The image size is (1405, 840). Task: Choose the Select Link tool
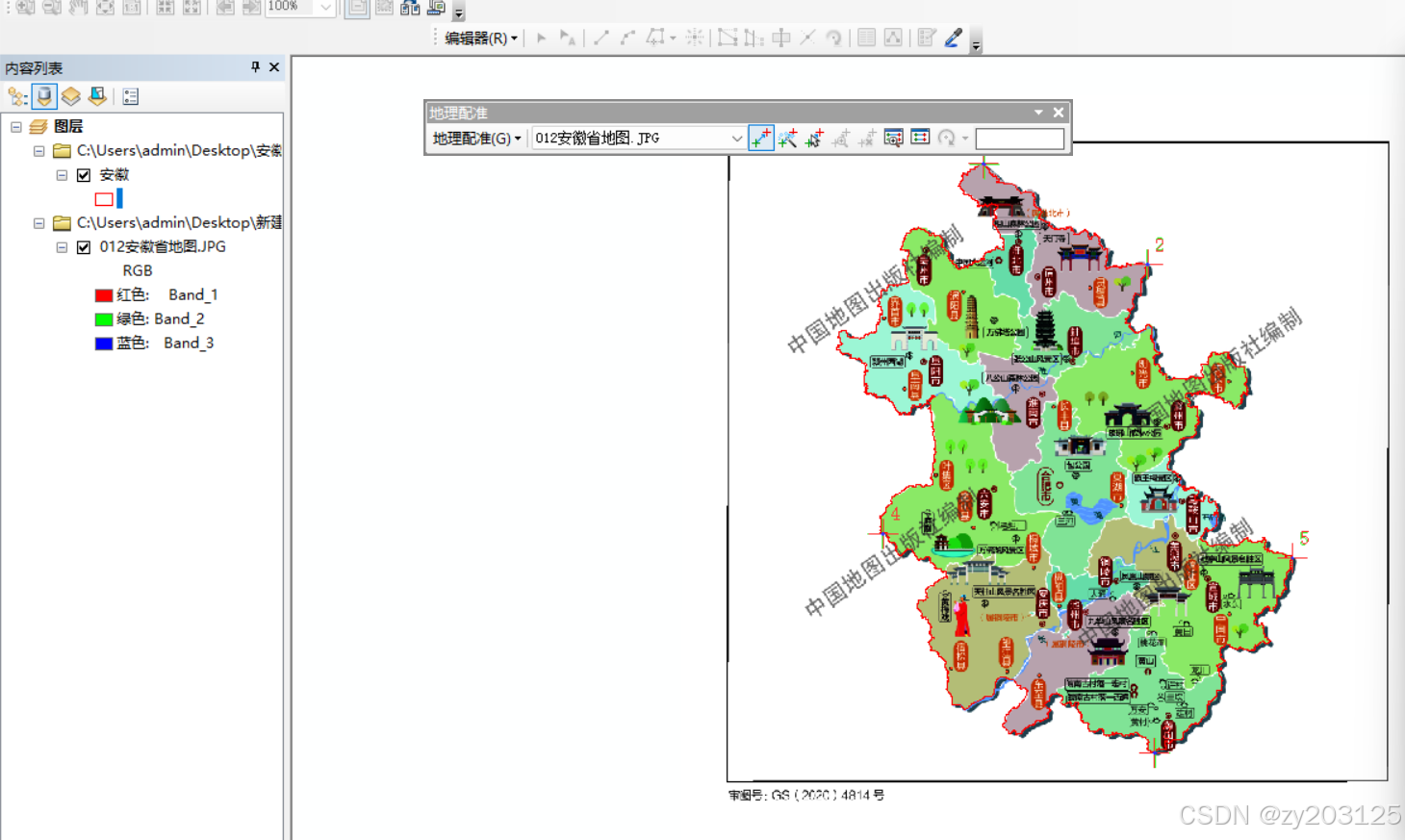point(814,139)
